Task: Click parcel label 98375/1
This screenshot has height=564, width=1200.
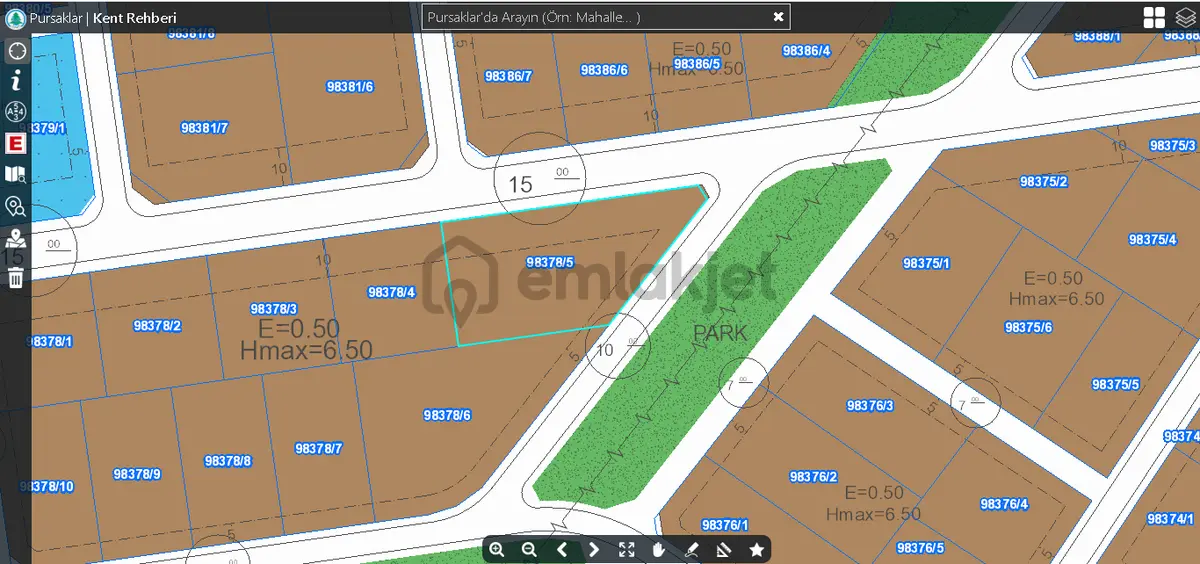Action: [x=927, y=263]
